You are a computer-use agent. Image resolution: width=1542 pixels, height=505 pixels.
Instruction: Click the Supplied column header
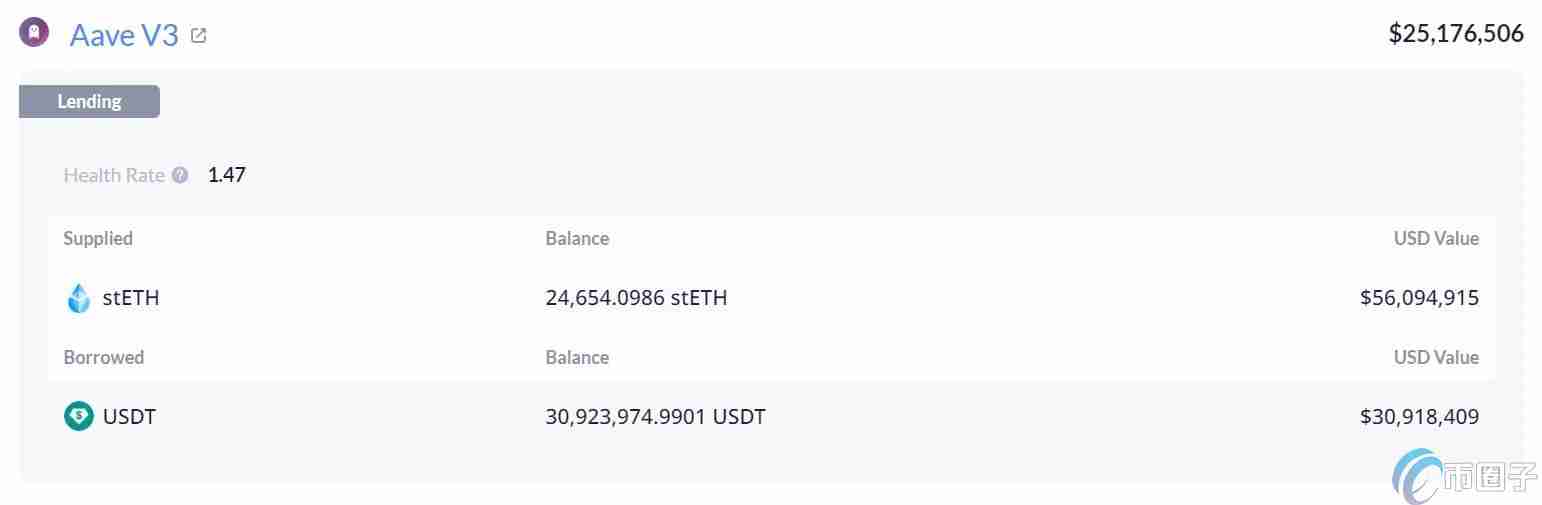click(98, 238)
